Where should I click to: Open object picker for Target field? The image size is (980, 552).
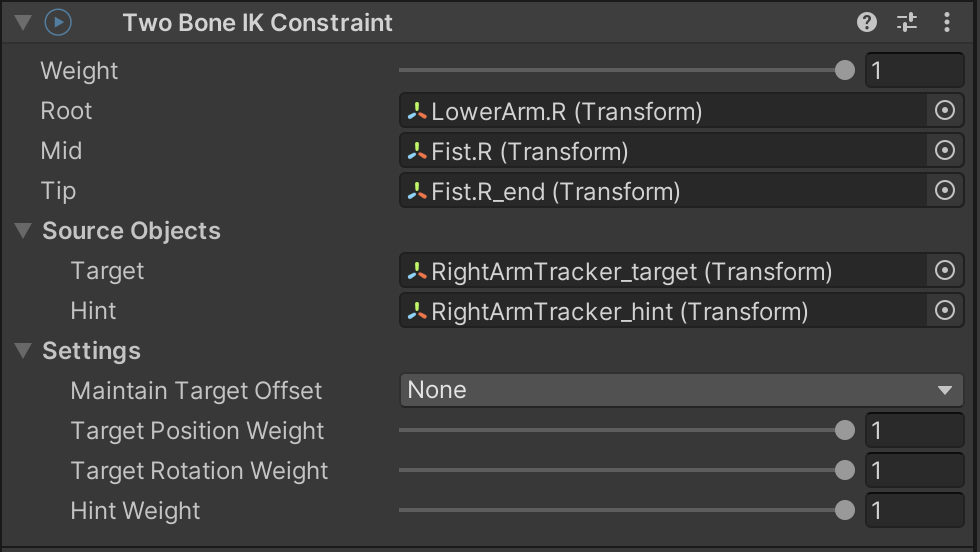[x=944, y=271]
